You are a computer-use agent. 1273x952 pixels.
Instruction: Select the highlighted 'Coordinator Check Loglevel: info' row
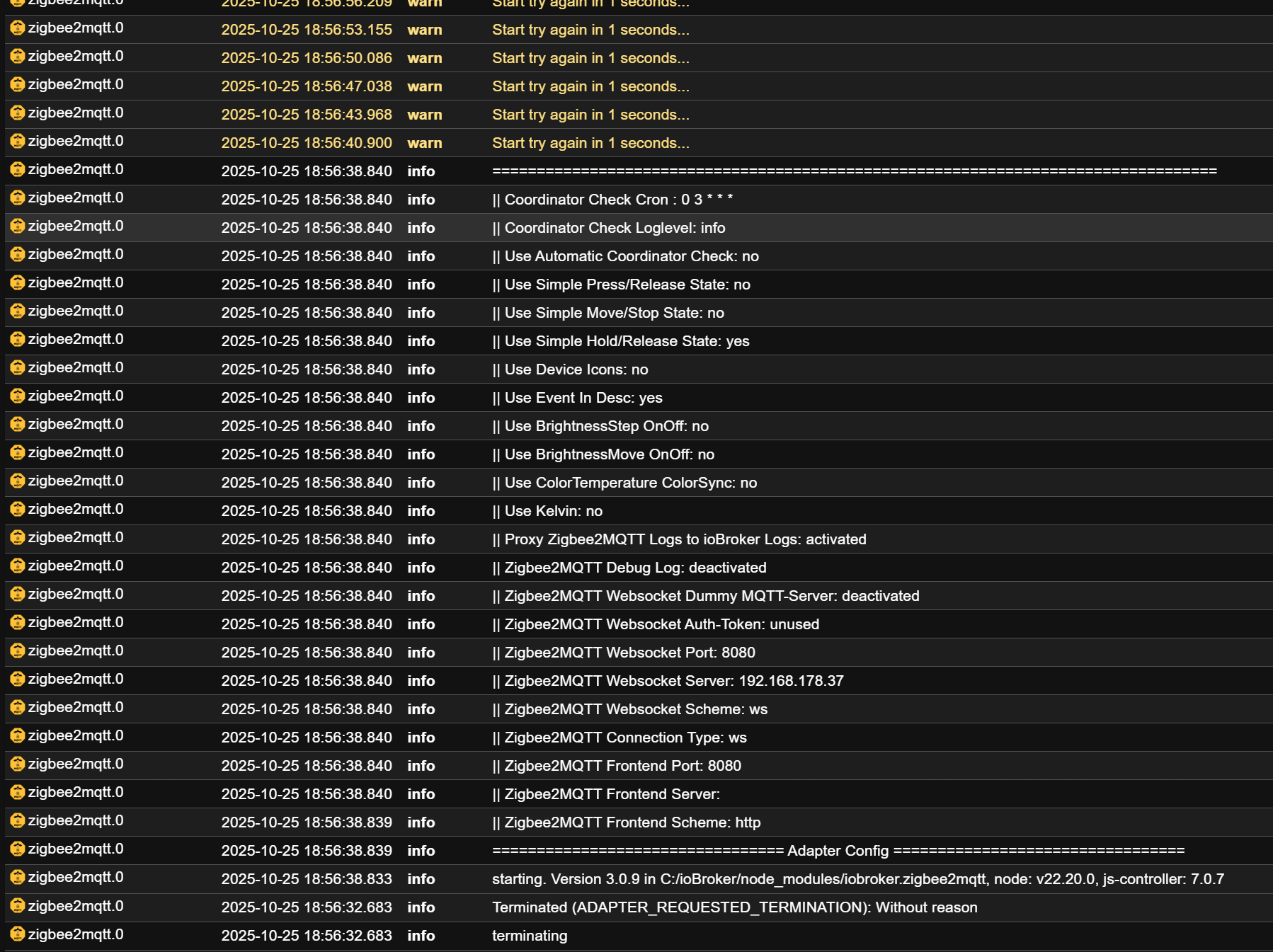tap(609, 228)
